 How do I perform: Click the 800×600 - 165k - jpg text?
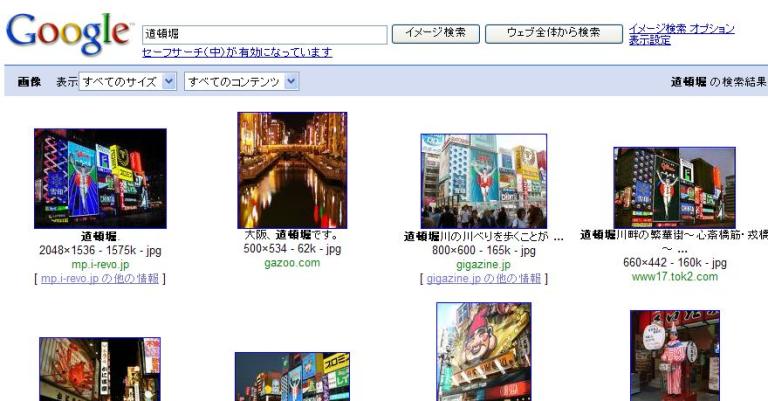484,251
